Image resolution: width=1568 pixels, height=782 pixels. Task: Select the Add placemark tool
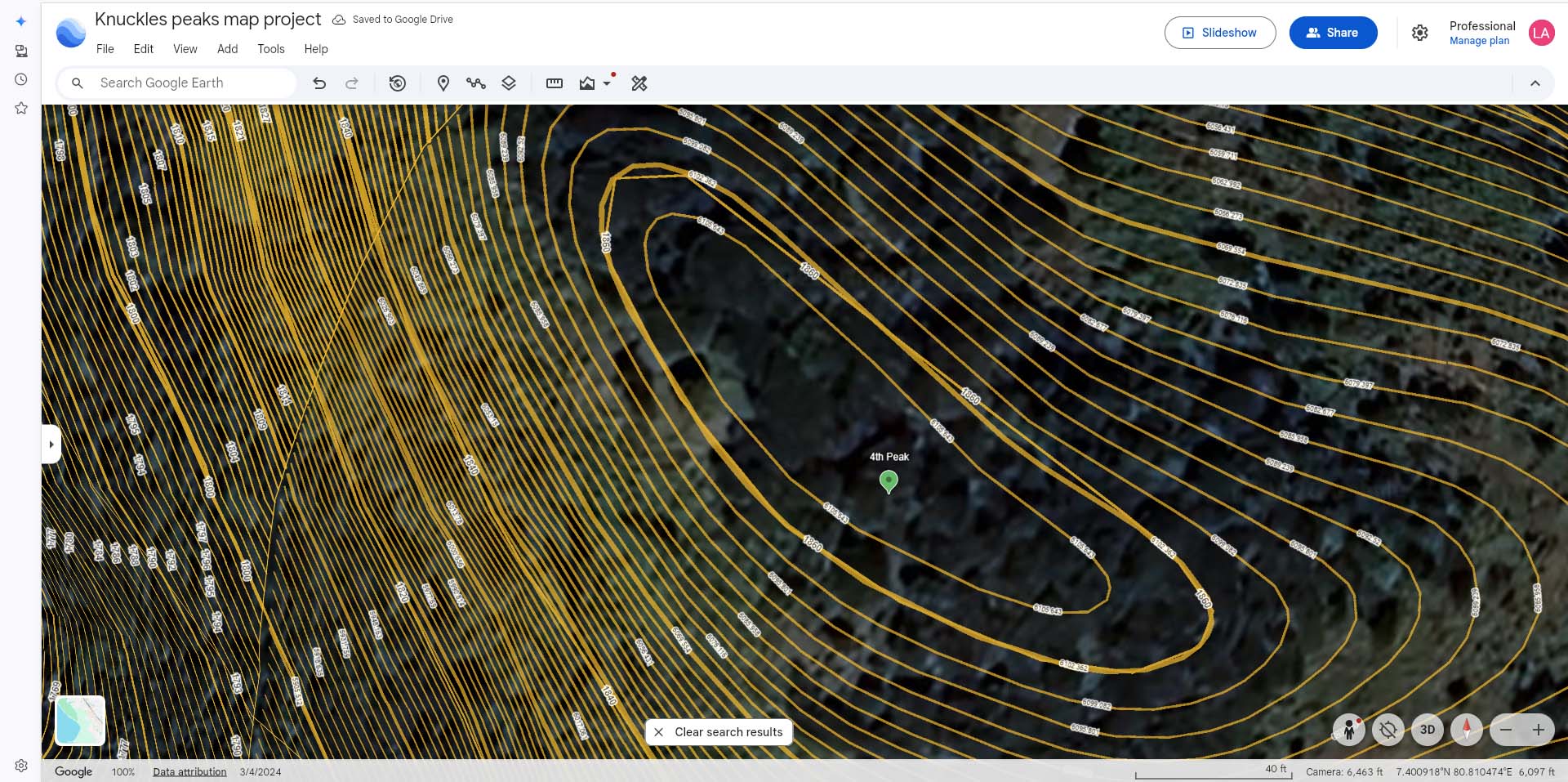(x=443, y=83)
